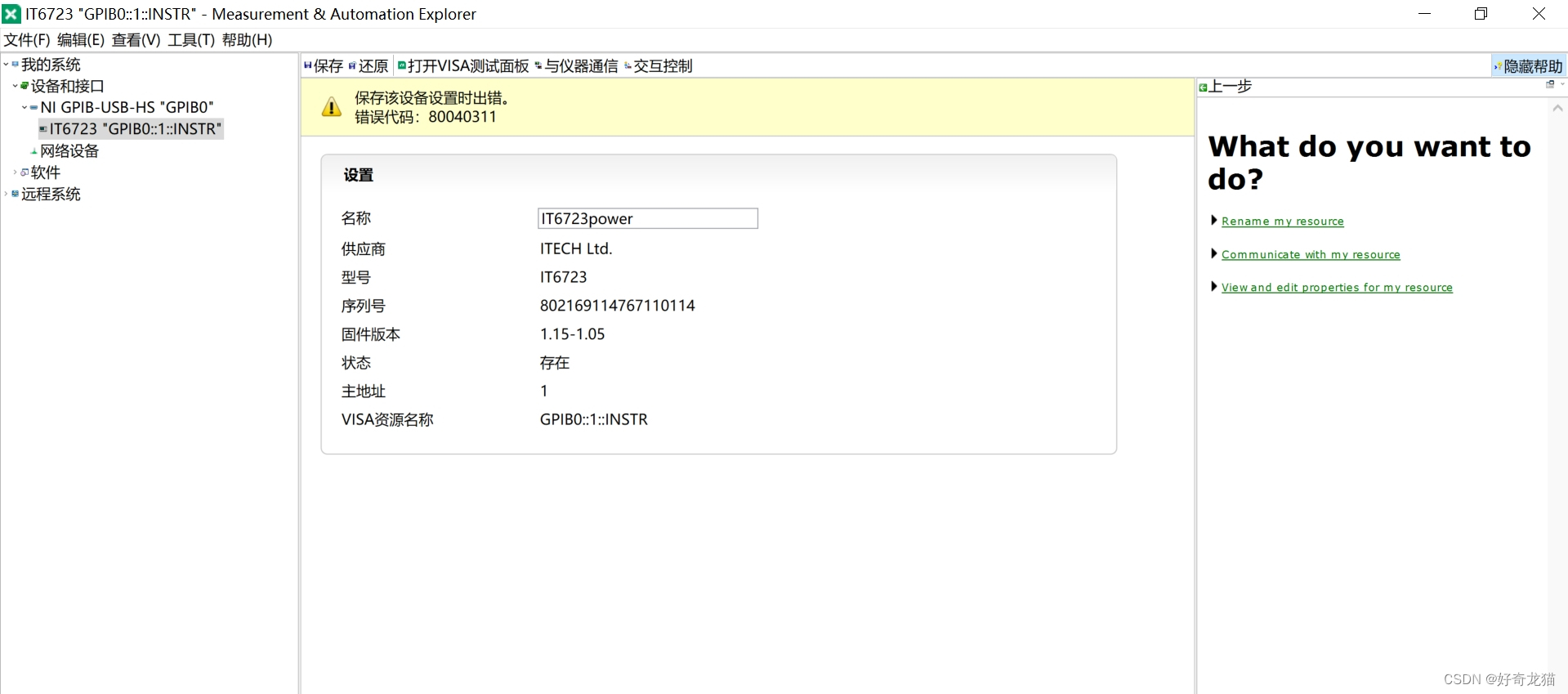Screen dimensions: 1568x694
Task: Open the 文件(F) menu
Action: tap(27, 40)
